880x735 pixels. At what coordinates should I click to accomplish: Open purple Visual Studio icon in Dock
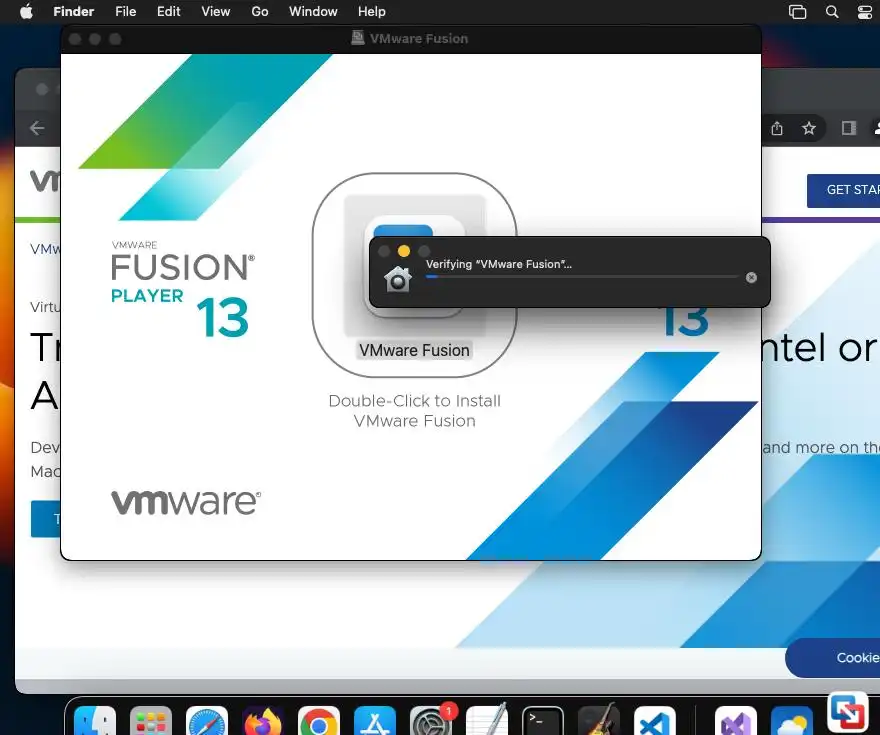[736, 722]
